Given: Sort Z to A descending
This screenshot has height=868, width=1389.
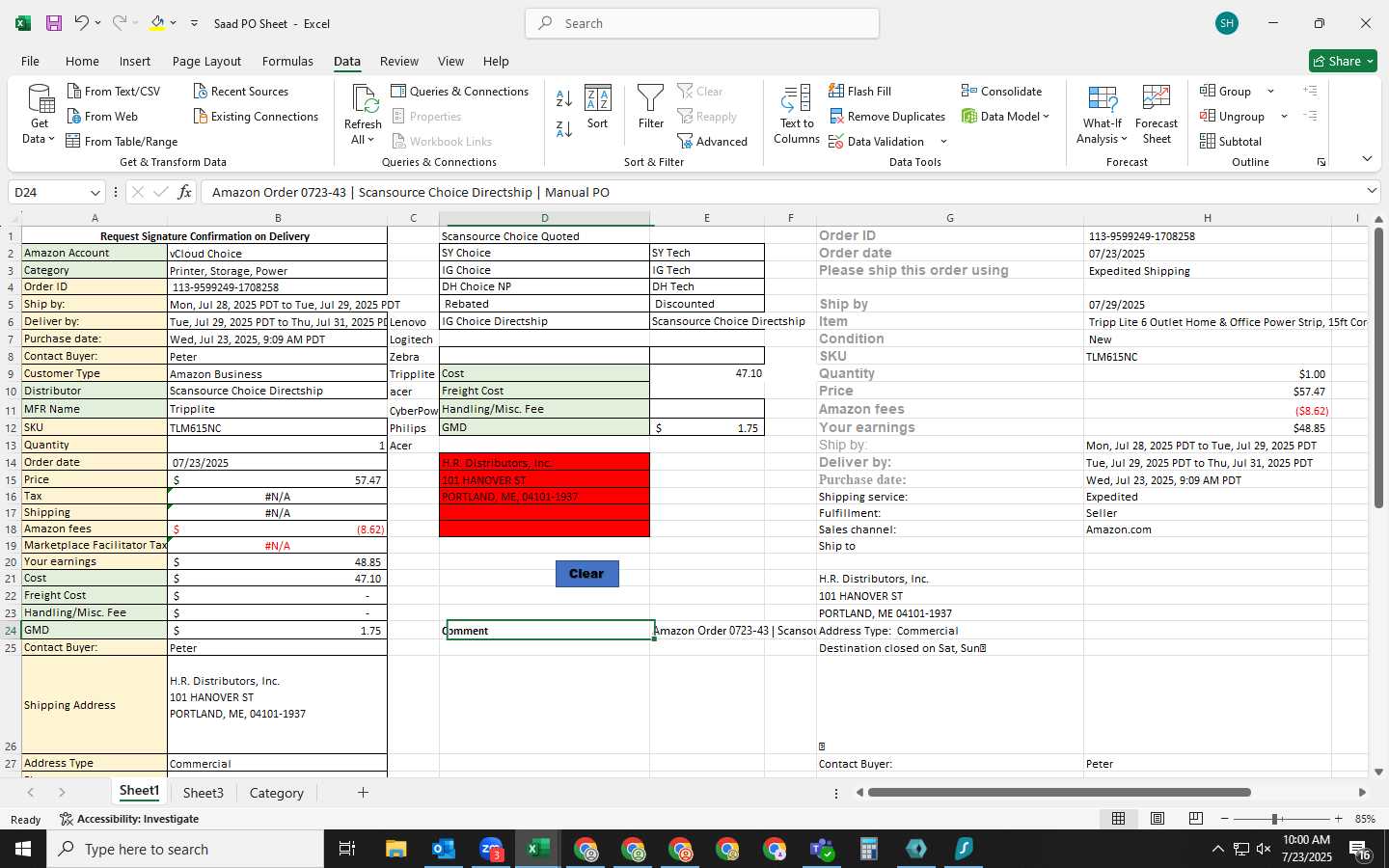Looking at the screenshot, I should 564,128.
